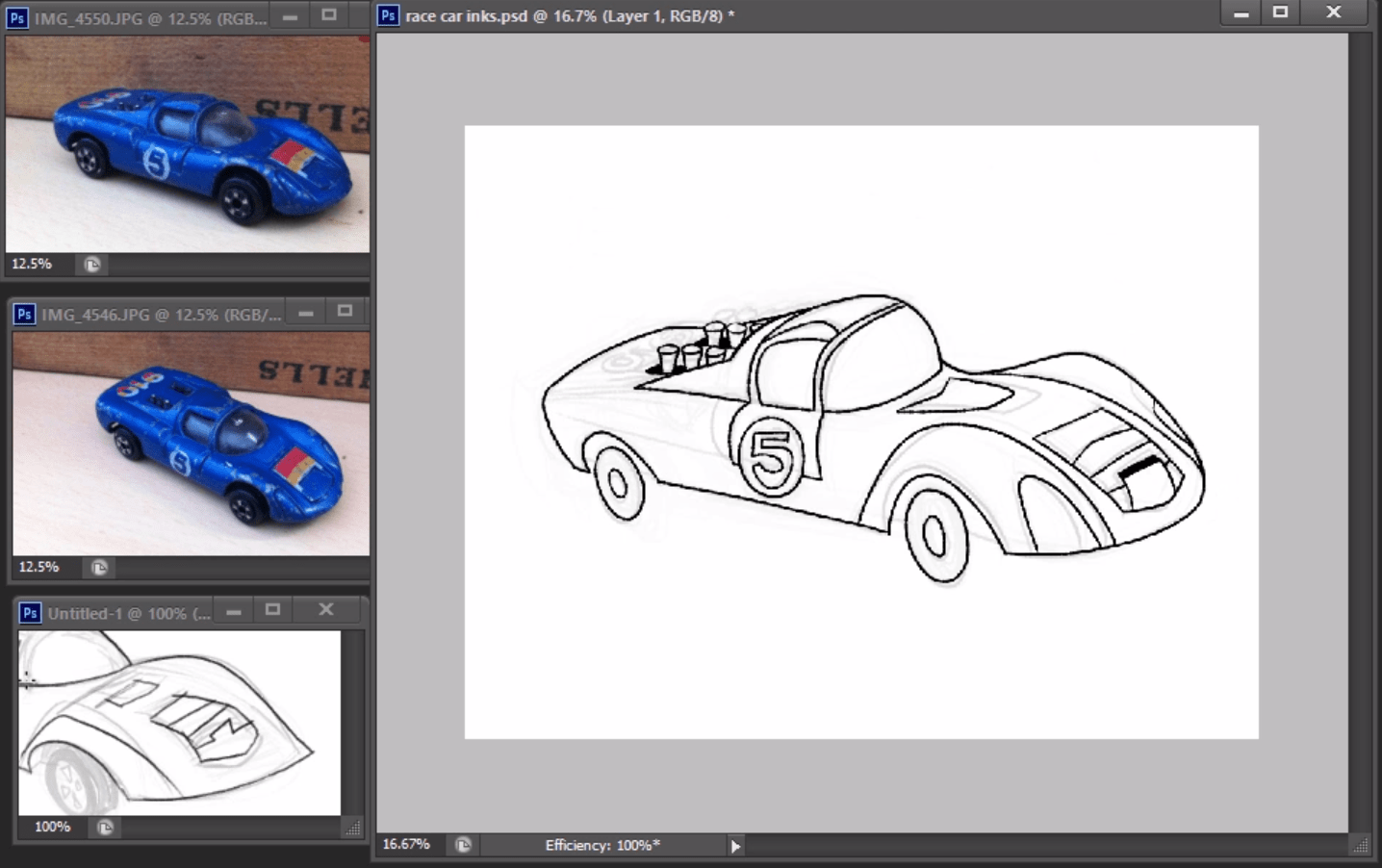Click the Ps icon of Untitled-1 window
This screenshot has height=868, width=1382.
pyautogui.click(x=30, y=613)
